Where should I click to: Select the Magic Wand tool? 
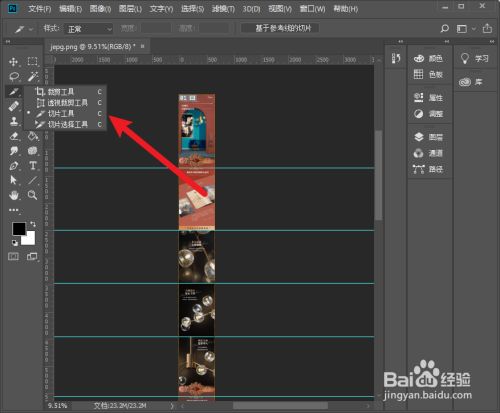pos(32,76)
